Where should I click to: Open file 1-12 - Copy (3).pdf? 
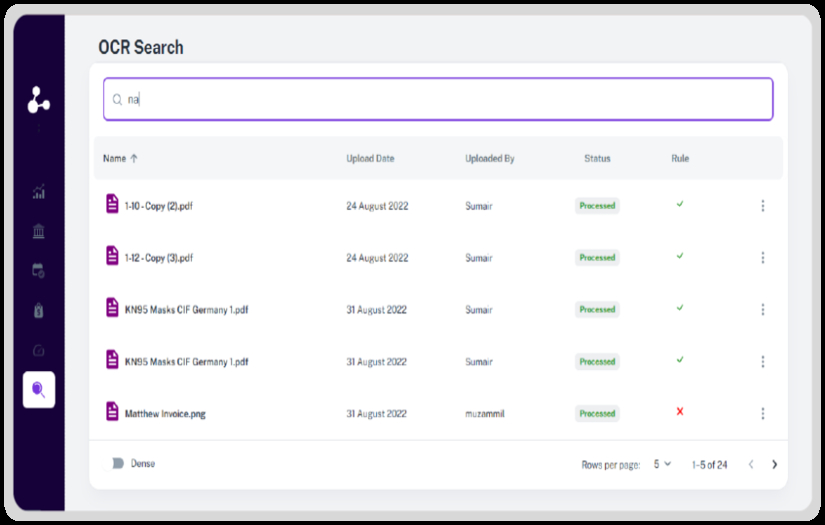click(159, 258)
